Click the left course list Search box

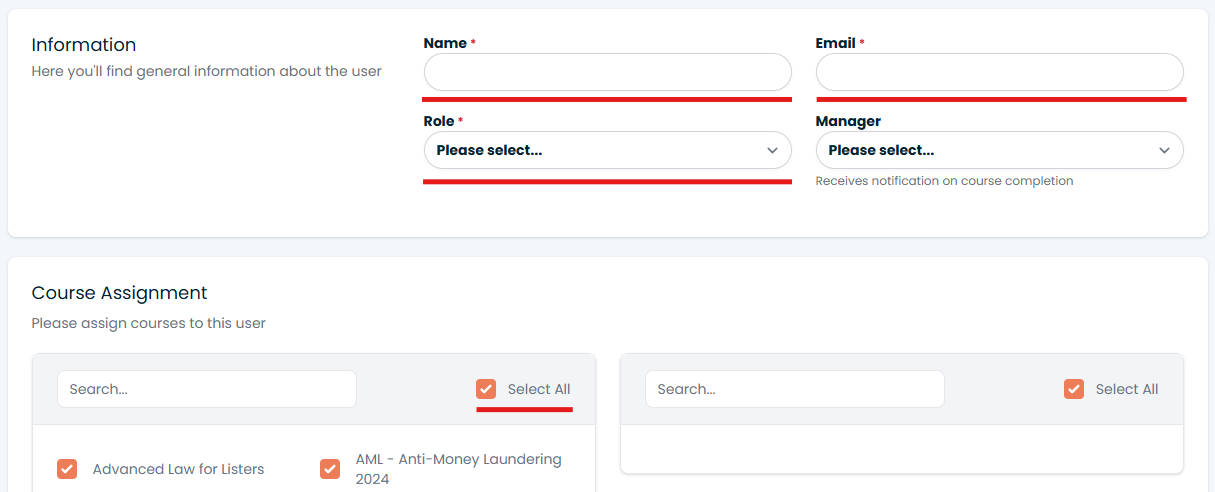click(207, 389)
